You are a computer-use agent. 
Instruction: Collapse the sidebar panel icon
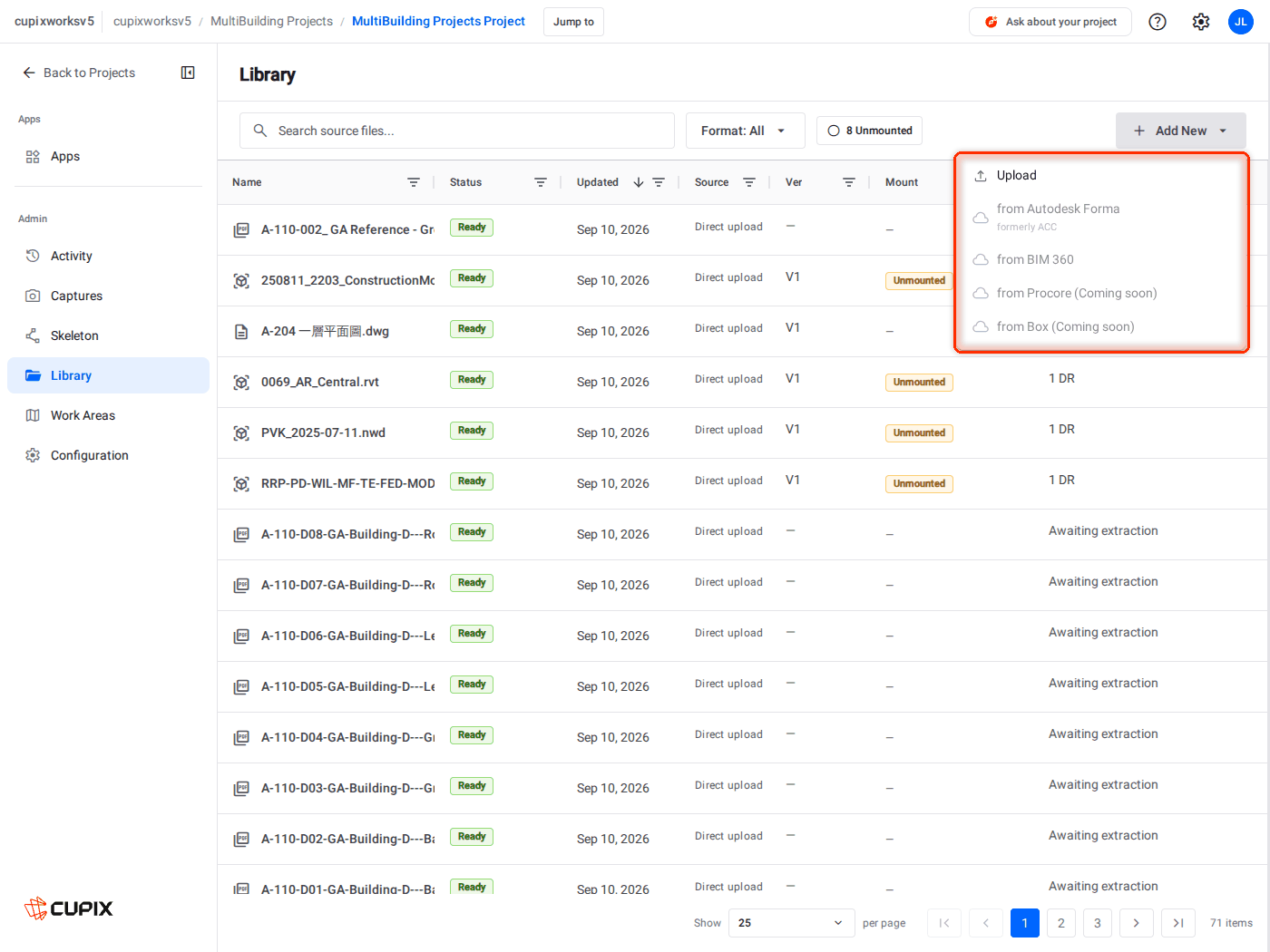(188, 73)
